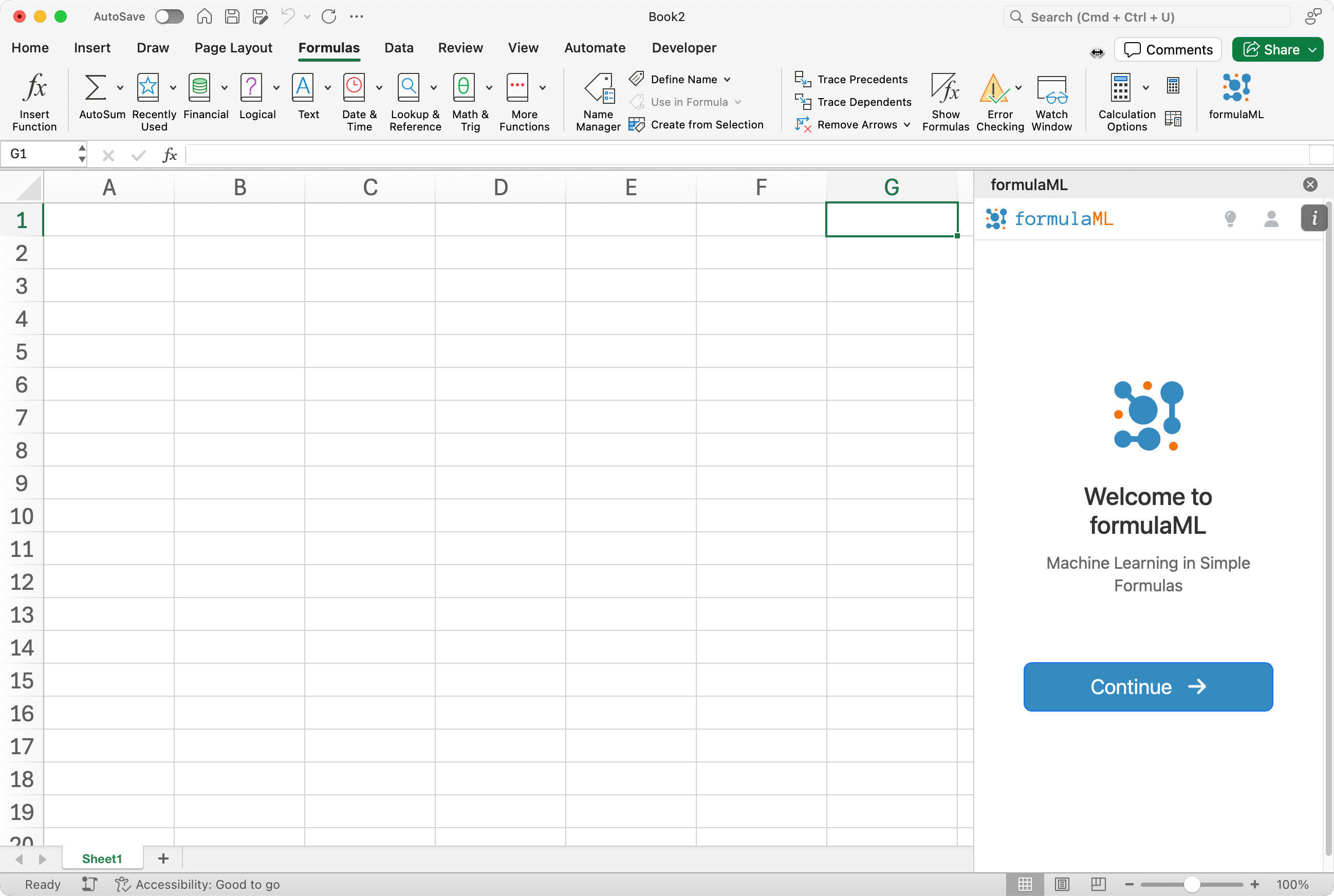Expand the AutoSum dropdown arrow
The height and width of the screenshot is (896, 1334).
coord(120,87)
